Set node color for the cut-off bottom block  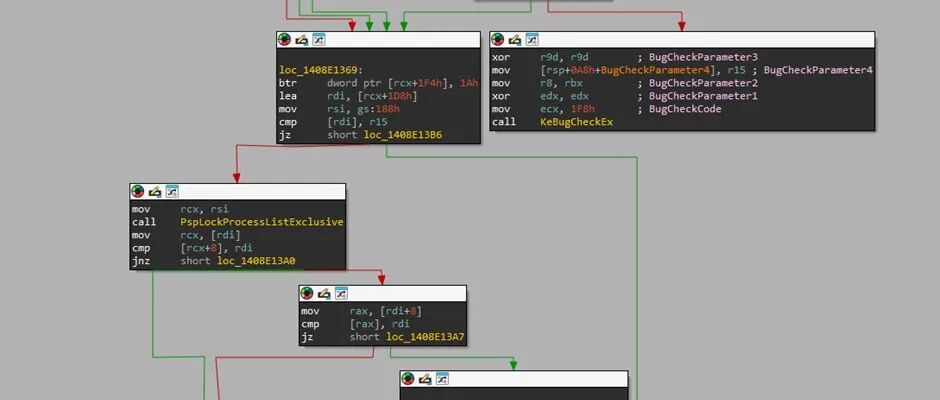408,379
